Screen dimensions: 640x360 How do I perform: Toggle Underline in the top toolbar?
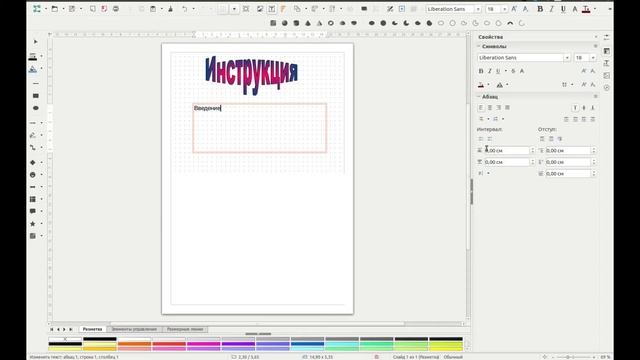pyautogui.click(x=563, y=9)
